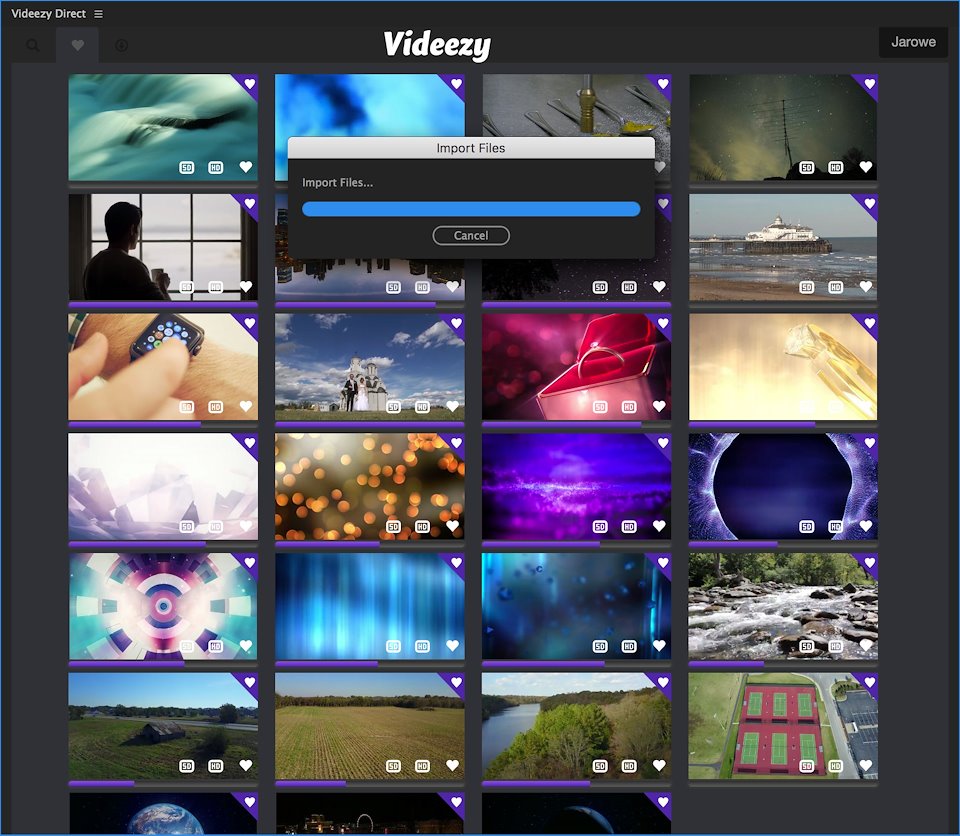
Task: Toggle corner heart ribbon on Earth globe clip
Action: tap(249, 802)
